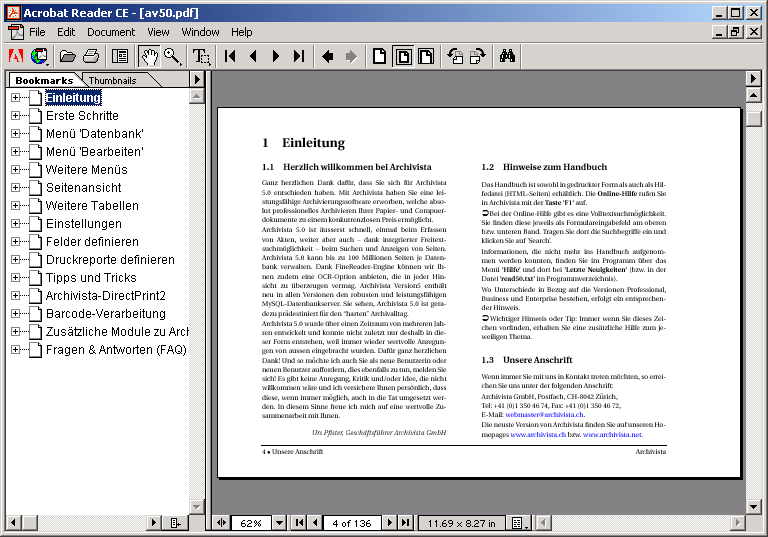Open the bookmarks palette arrow menu

click(x=196, y=79)
